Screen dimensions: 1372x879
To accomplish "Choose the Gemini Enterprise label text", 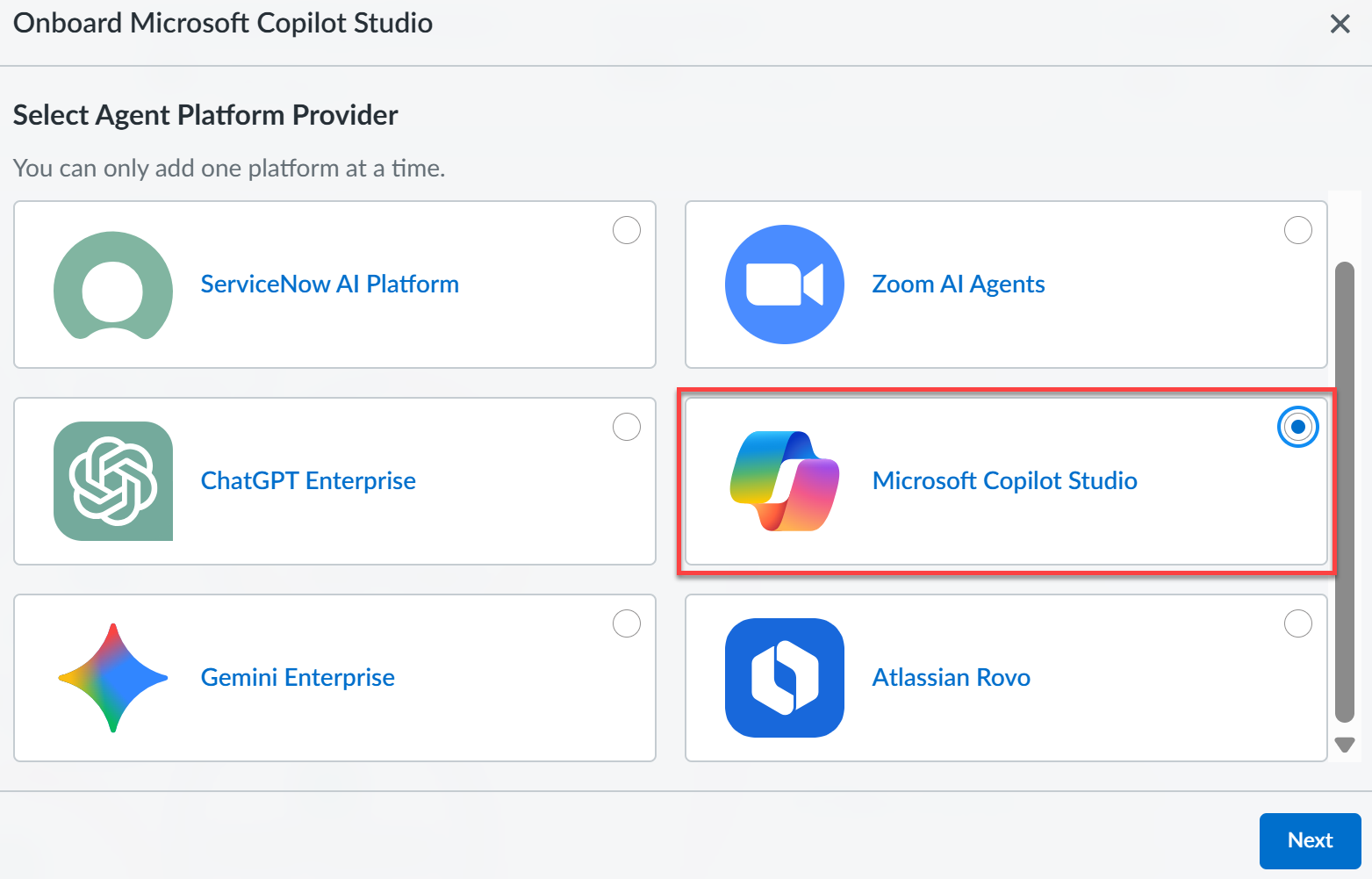I will (298, 678).
